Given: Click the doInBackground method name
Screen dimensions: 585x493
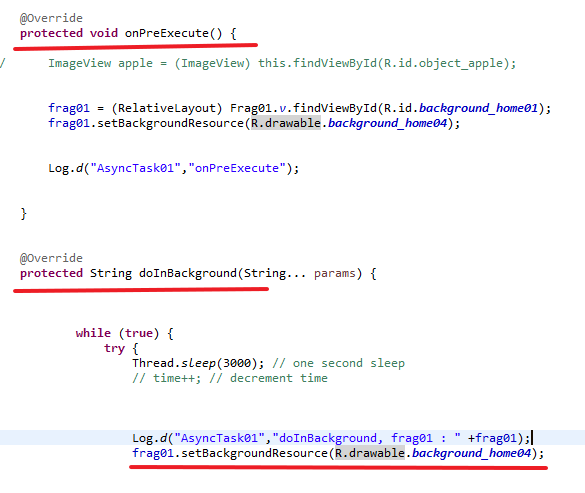Looking at the screenshot, I should click(188, 273).
